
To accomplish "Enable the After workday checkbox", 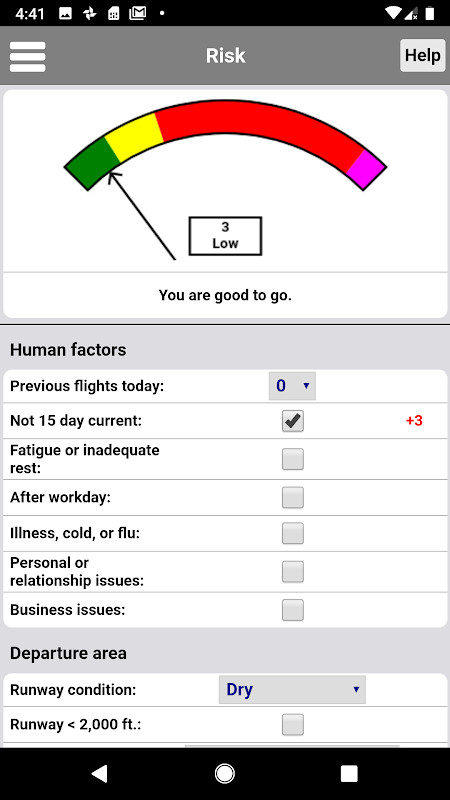I will (x=293, y=497).
